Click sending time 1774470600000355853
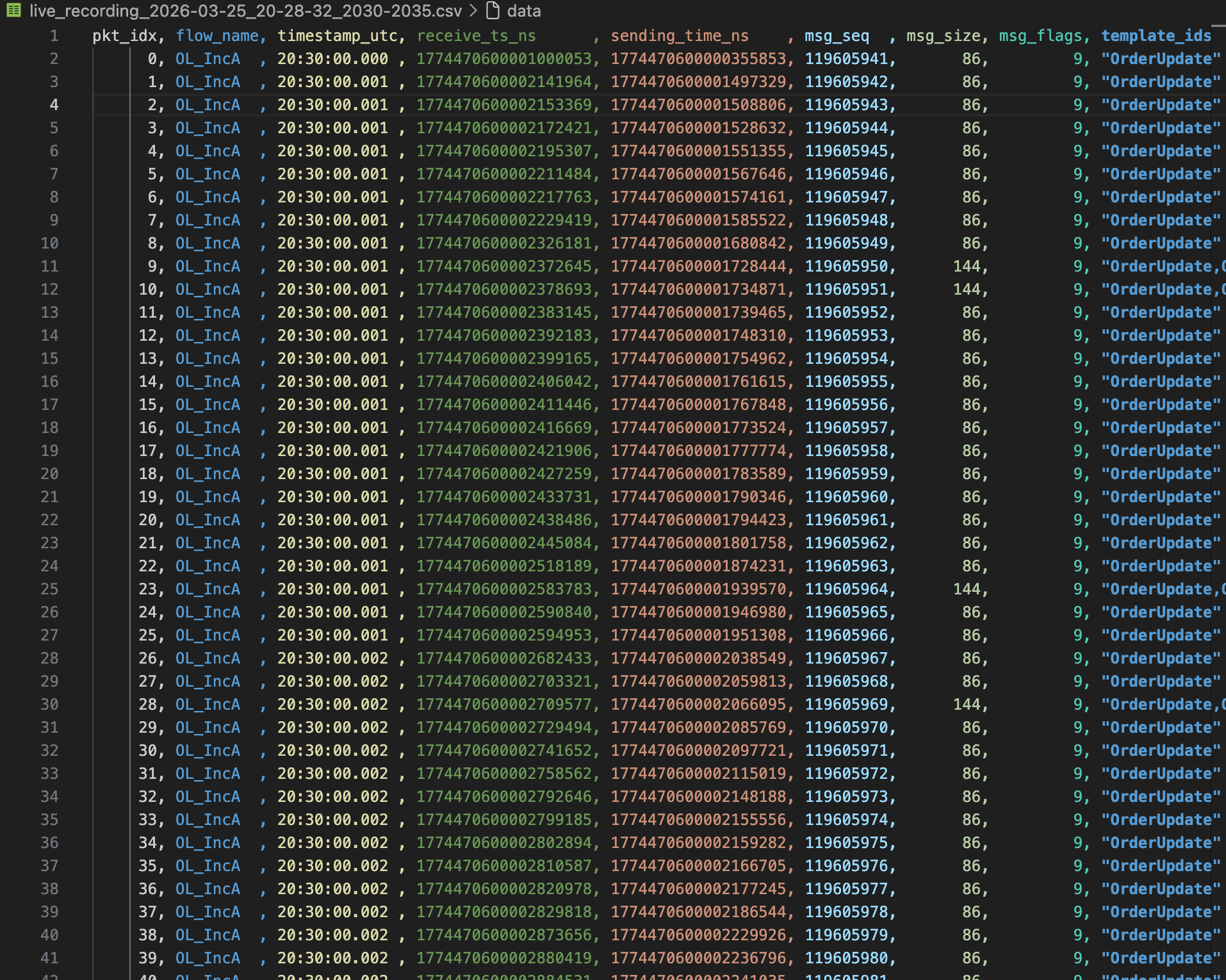Viewport: 1226px width, 980px height. (698, 59)
